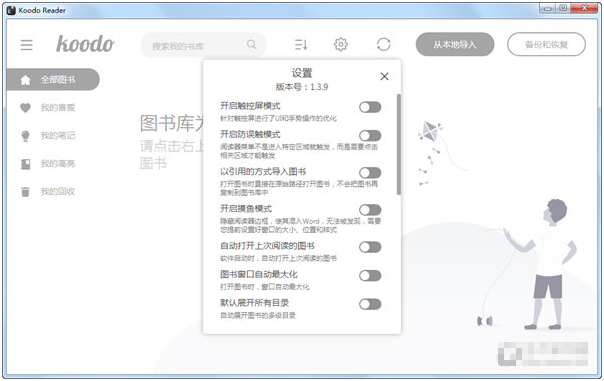The width and height of the screenshot is (604, 381).
Task: Toggle 自动打开上次阅读的图书 switch
Action: tap(370, 247)
